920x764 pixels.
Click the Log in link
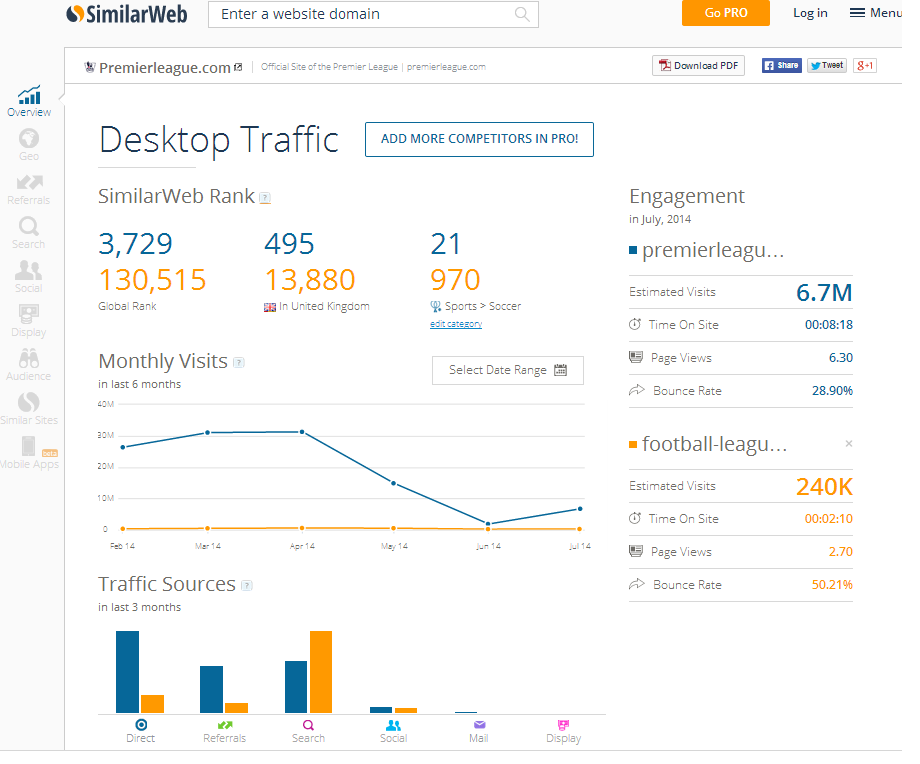tap(810, 13)
